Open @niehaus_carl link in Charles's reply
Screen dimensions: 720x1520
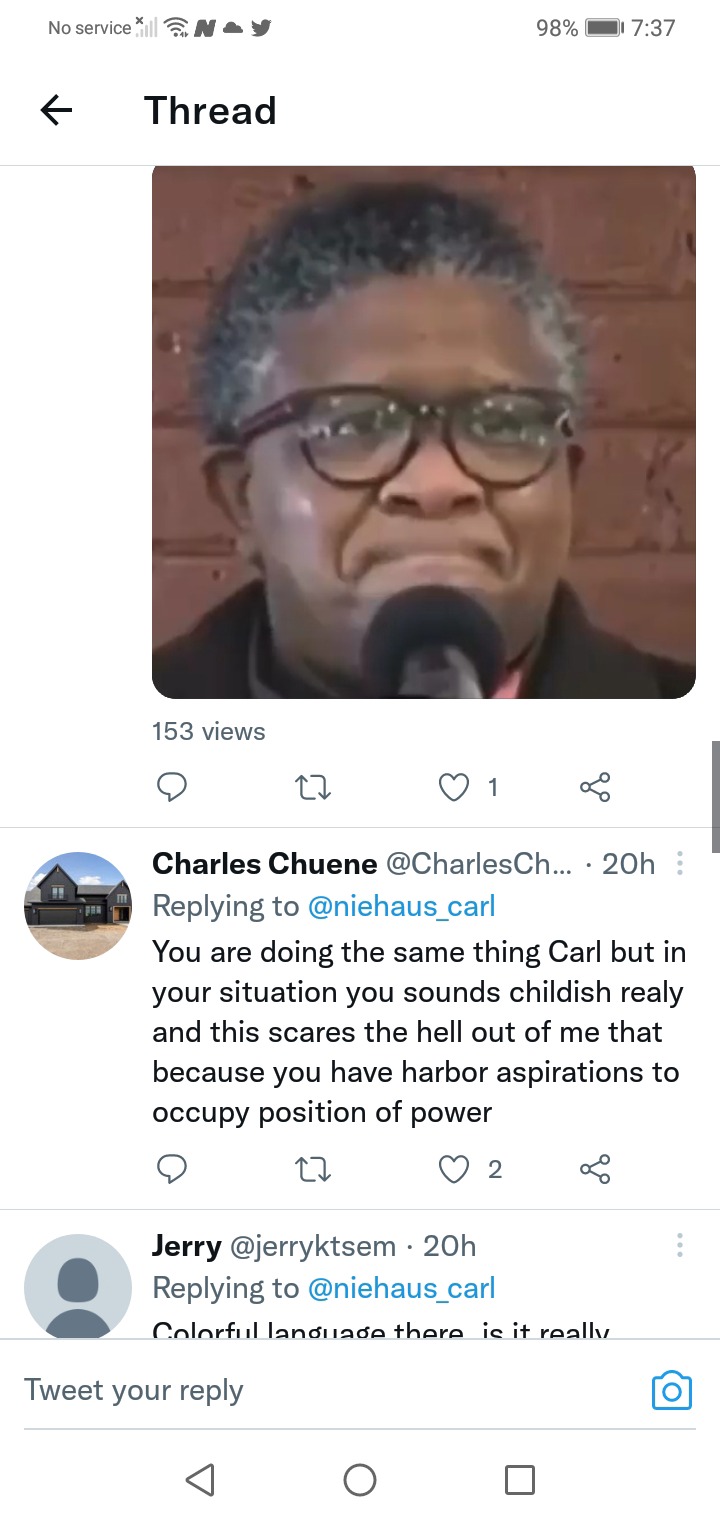[401, 906]
